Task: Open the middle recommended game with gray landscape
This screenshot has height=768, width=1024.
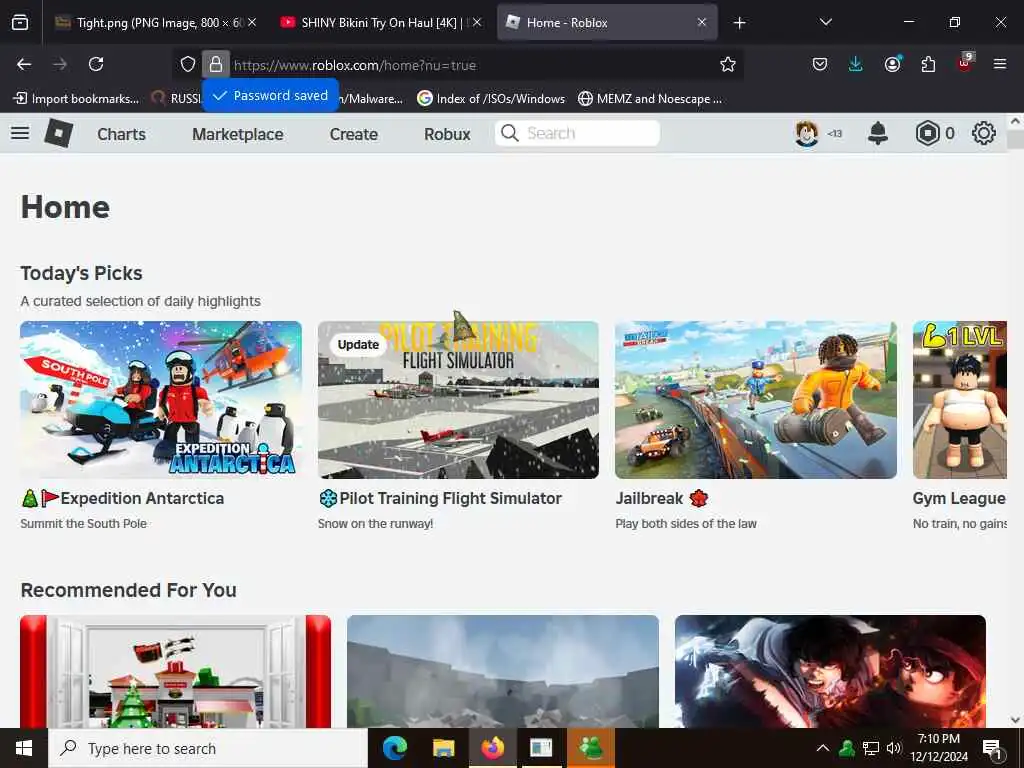Action: pos(503,671)
